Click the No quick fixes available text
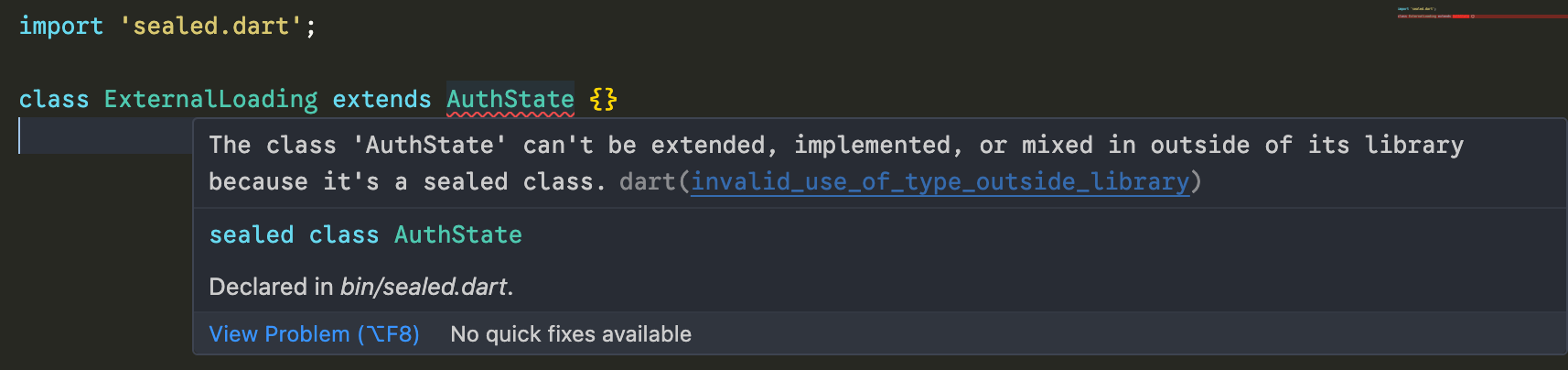This screenshot has width=1568, height=370. [571, 334]
